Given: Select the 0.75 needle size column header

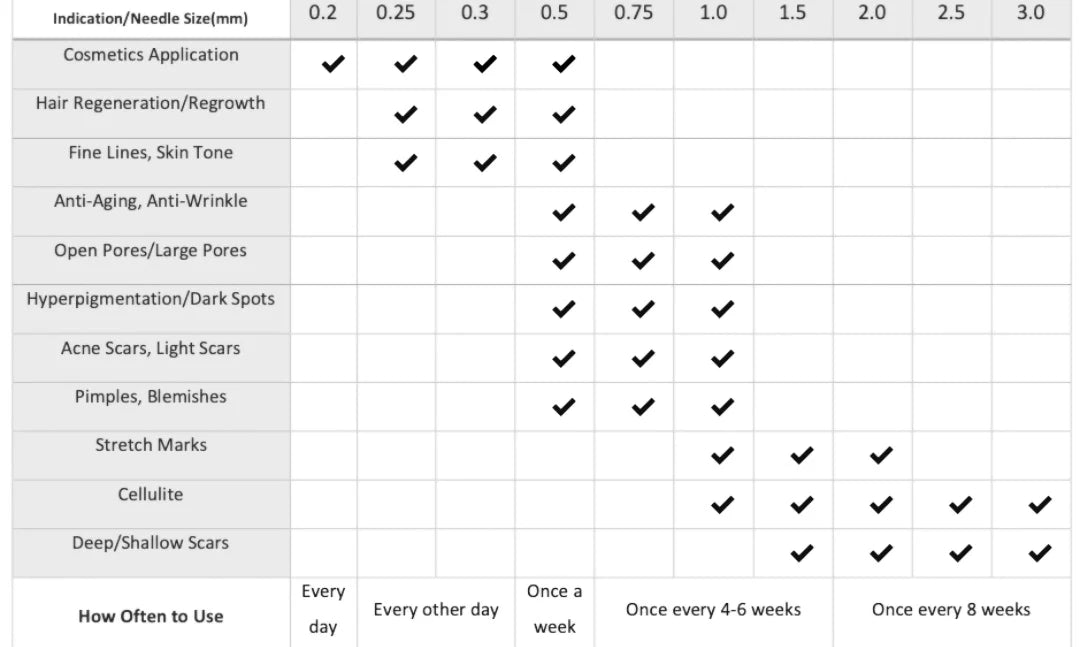Looking at the screenshot, I should (634, 13).
